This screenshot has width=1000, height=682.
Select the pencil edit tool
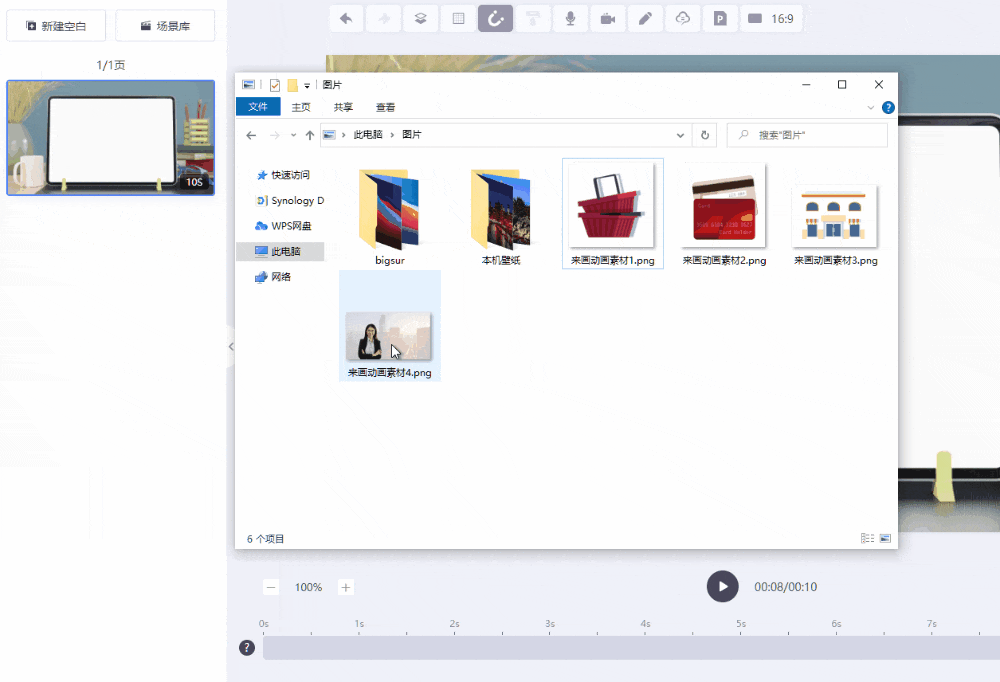[645, 18]
